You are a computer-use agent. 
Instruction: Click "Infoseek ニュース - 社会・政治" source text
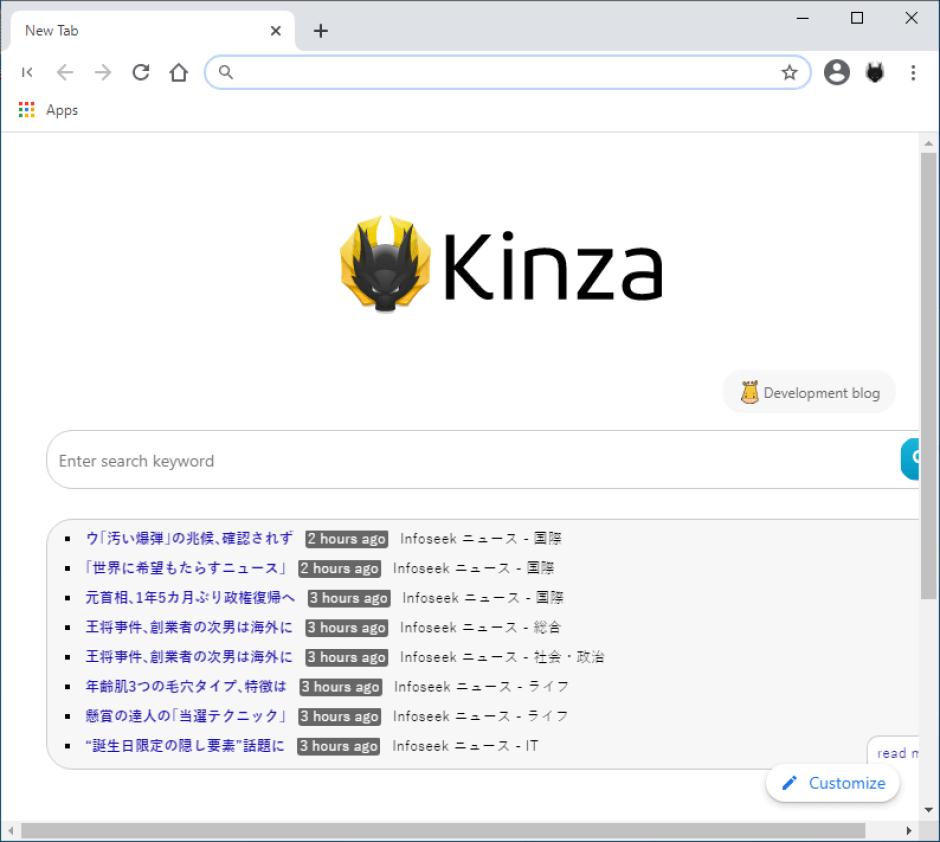[x=502, y=657]
